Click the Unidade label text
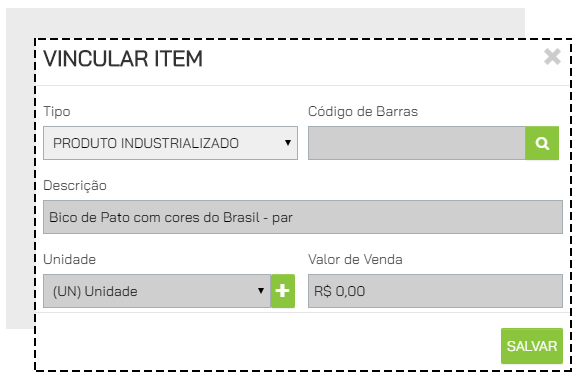The image size is (580, 378). pos(70,259)
